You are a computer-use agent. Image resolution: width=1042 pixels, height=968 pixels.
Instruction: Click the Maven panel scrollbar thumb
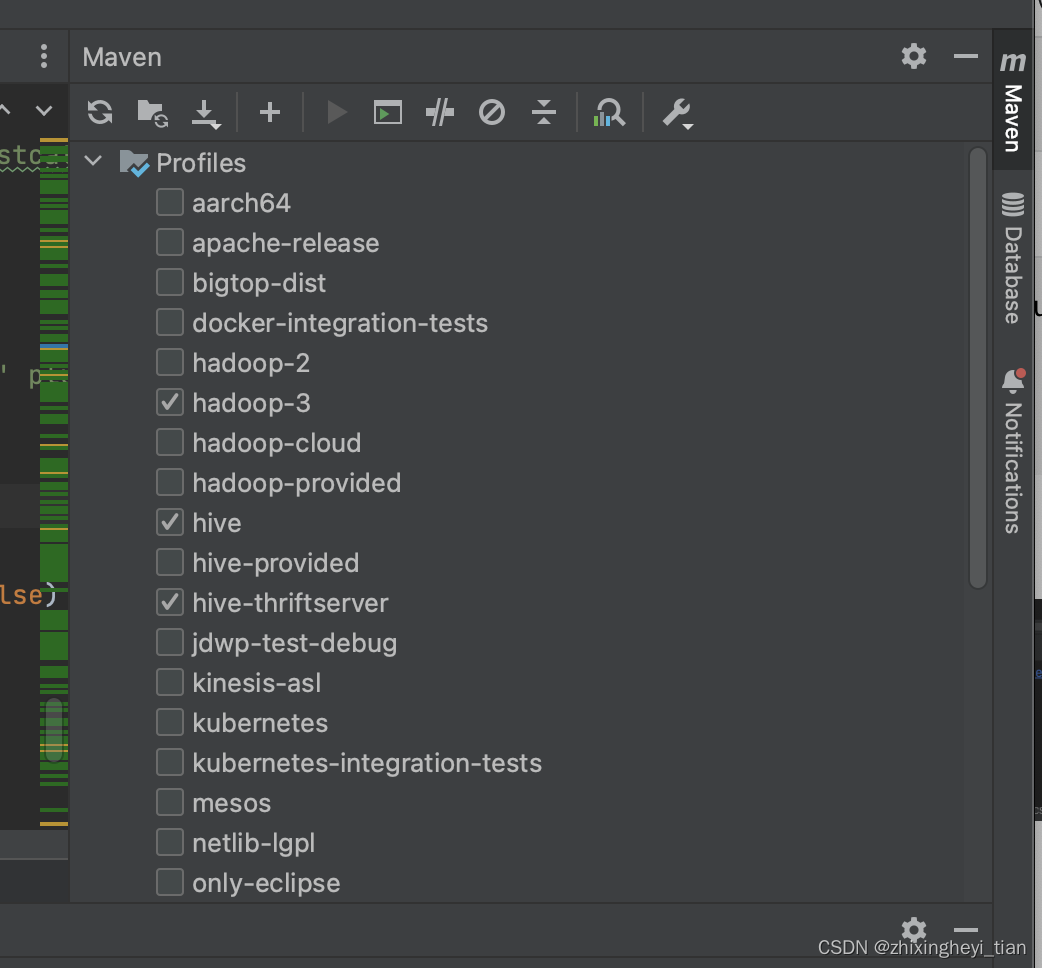tap(978, 368)
